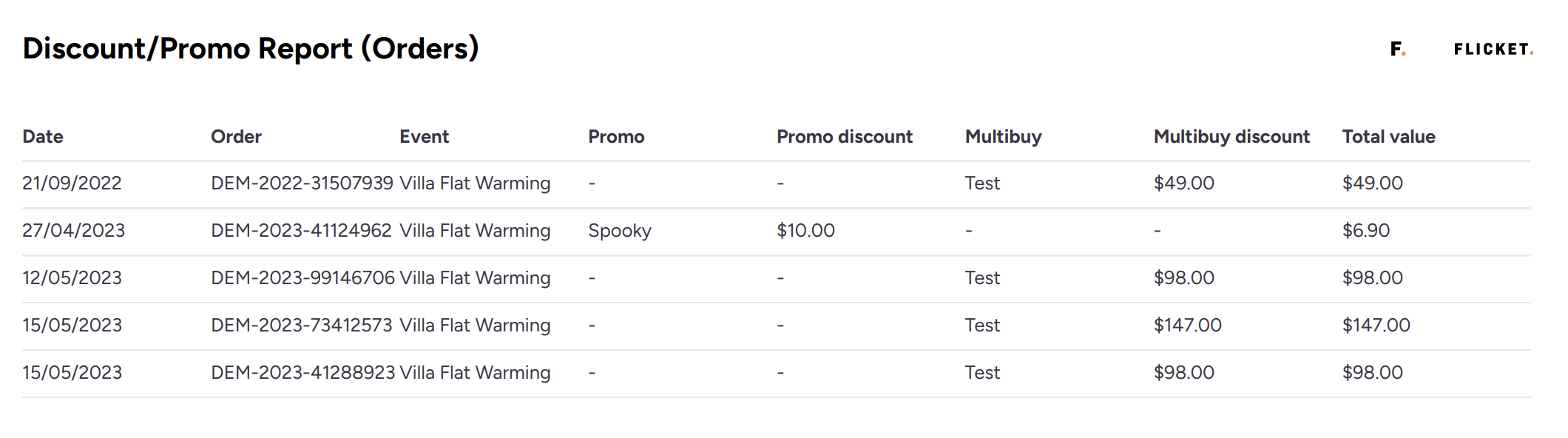Click the Flicket F logo icon
1568x438 pixels.
click(x=1397, y=49)
